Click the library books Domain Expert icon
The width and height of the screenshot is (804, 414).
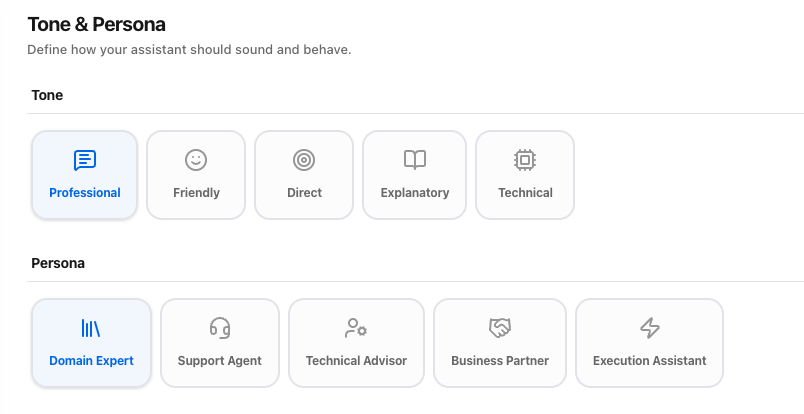tap(91, 328)
